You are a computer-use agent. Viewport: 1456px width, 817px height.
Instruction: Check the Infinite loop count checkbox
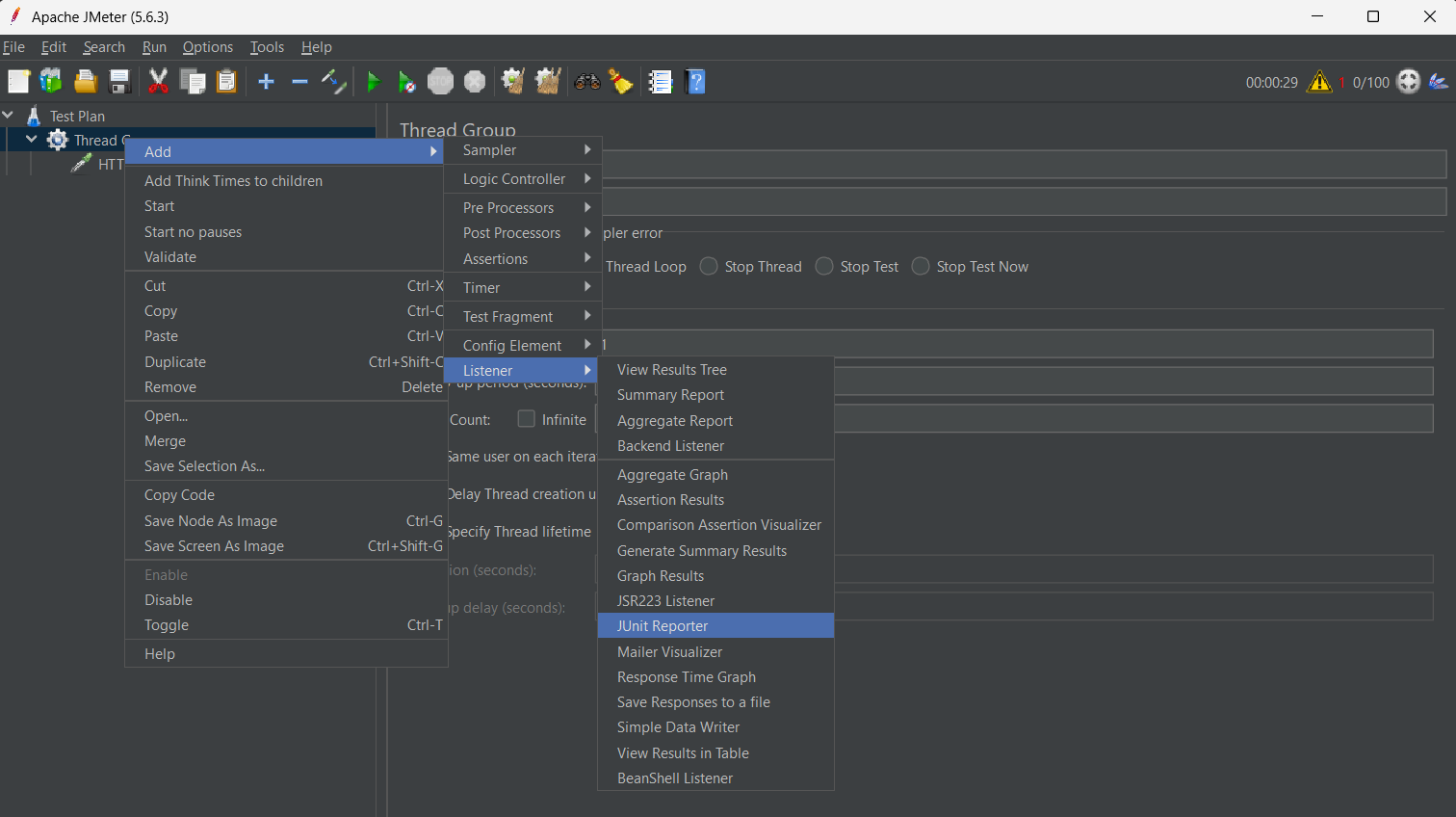click(x=527, y=419)
